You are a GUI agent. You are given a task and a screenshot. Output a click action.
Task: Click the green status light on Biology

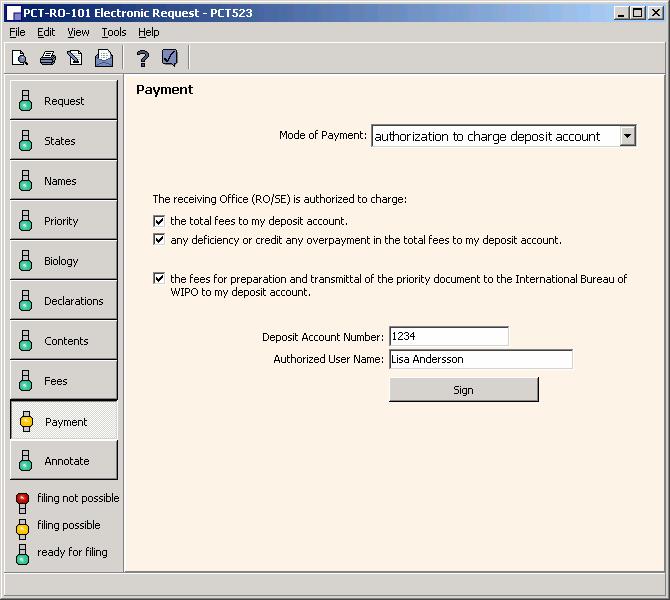pyautogui.click(x=25, y=261)
